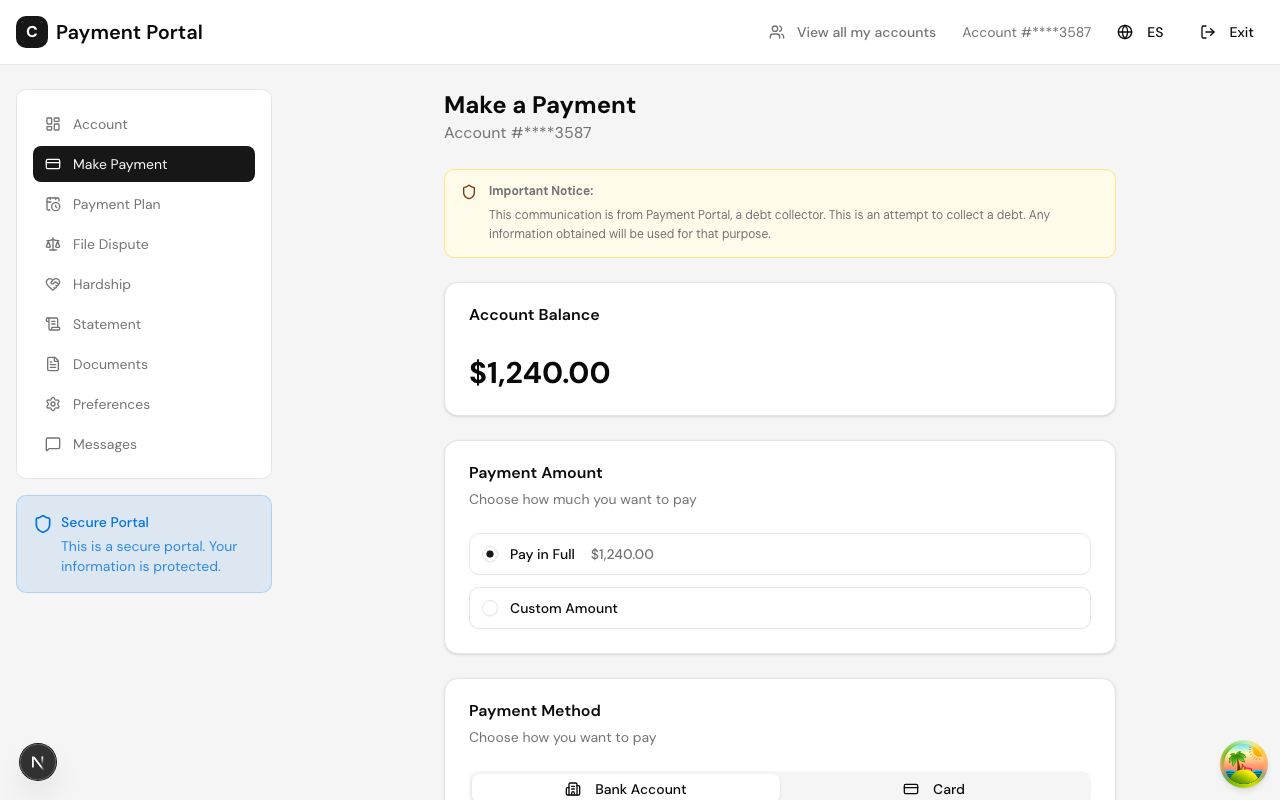Open the Payment Plan menu item
This screenshot has height=800, width=1280.
coord(144,204)
